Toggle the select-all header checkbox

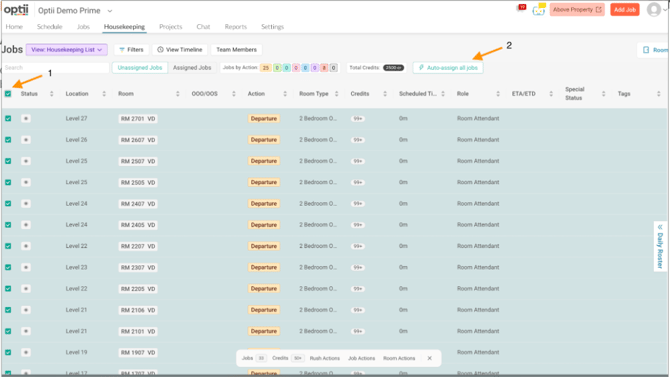8,94
